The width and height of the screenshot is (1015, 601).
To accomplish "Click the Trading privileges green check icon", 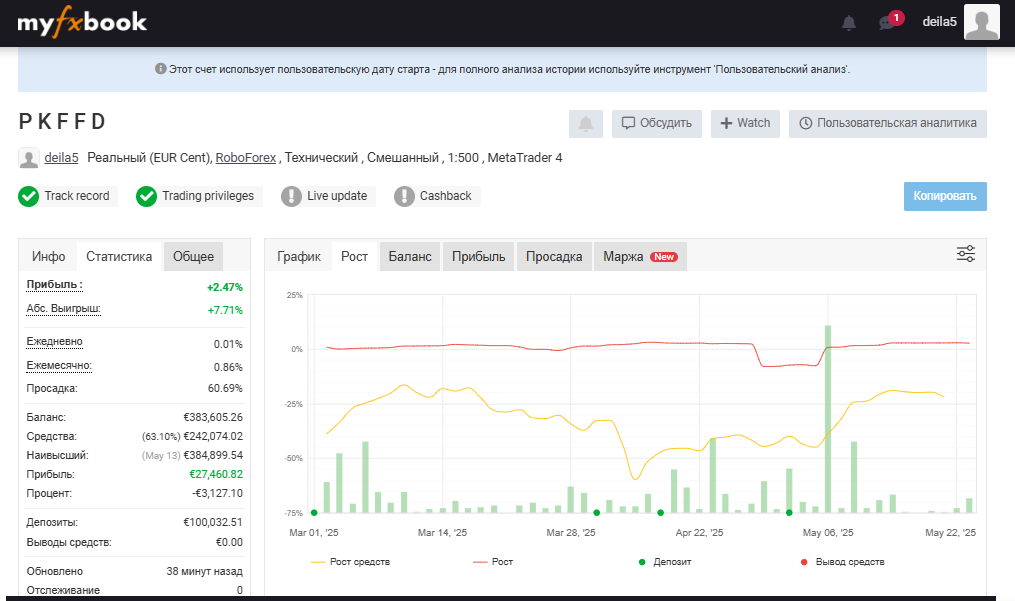I will (x=146, y=196).
